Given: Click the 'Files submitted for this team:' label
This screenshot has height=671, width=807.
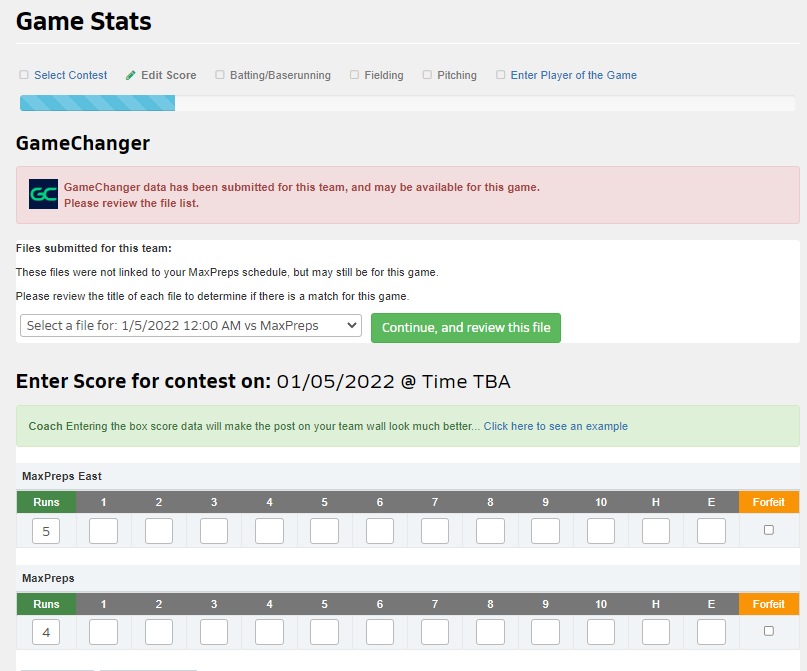Looking at the screenshot, I should click(94, 248).
